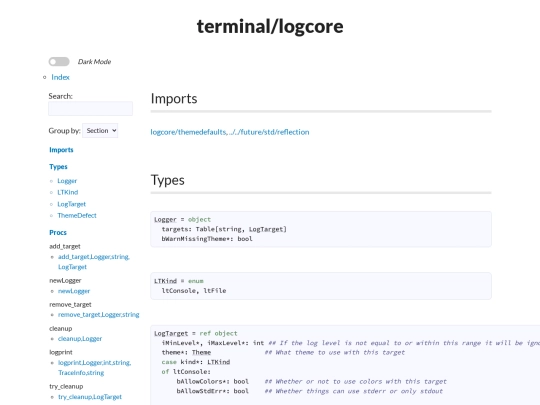This screenshot has width=540, height=405.
Task: Click 'bAllowColors*: bool' field text
Action: [212, 381]
